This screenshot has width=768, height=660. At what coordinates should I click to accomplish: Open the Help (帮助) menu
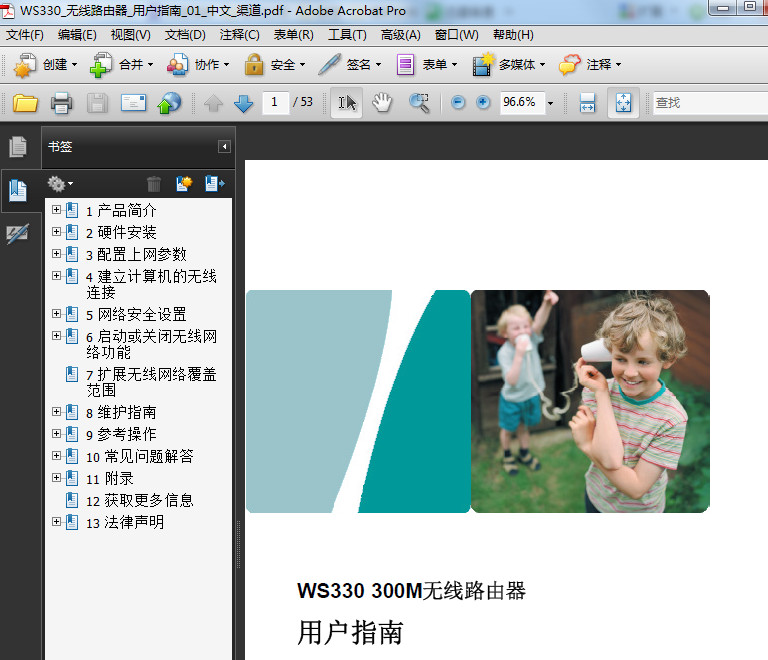(x=513, y=35)
